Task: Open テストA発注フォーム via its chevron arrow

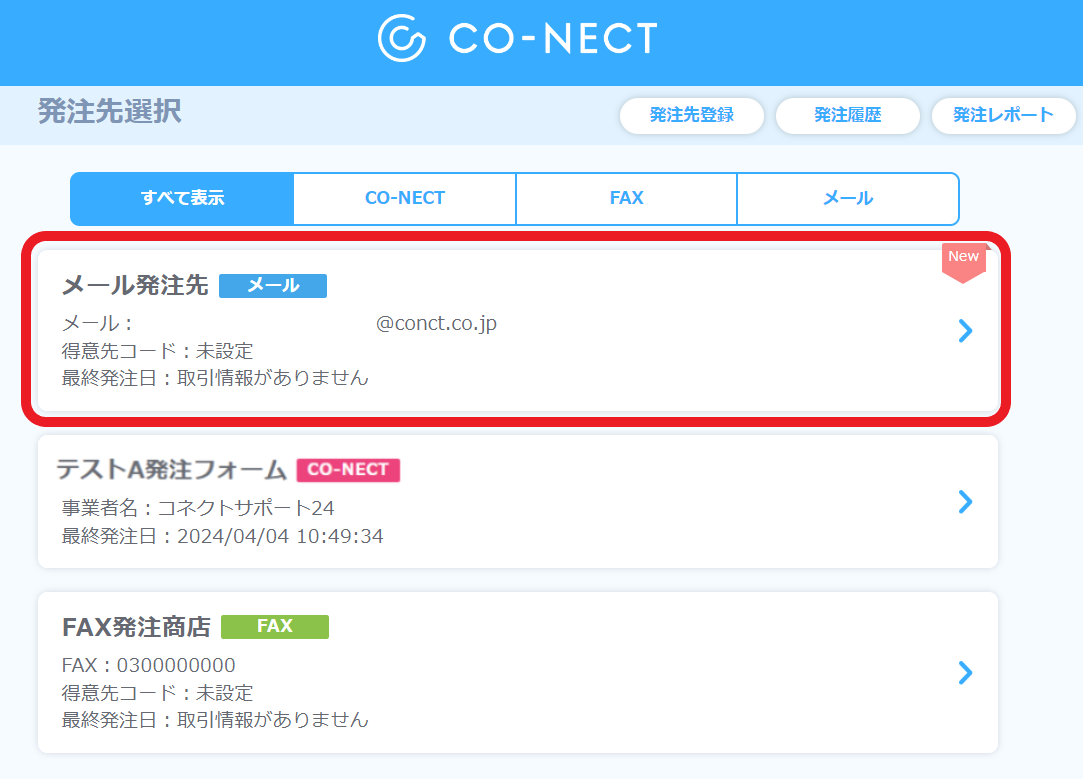Action: pos(963,502)
